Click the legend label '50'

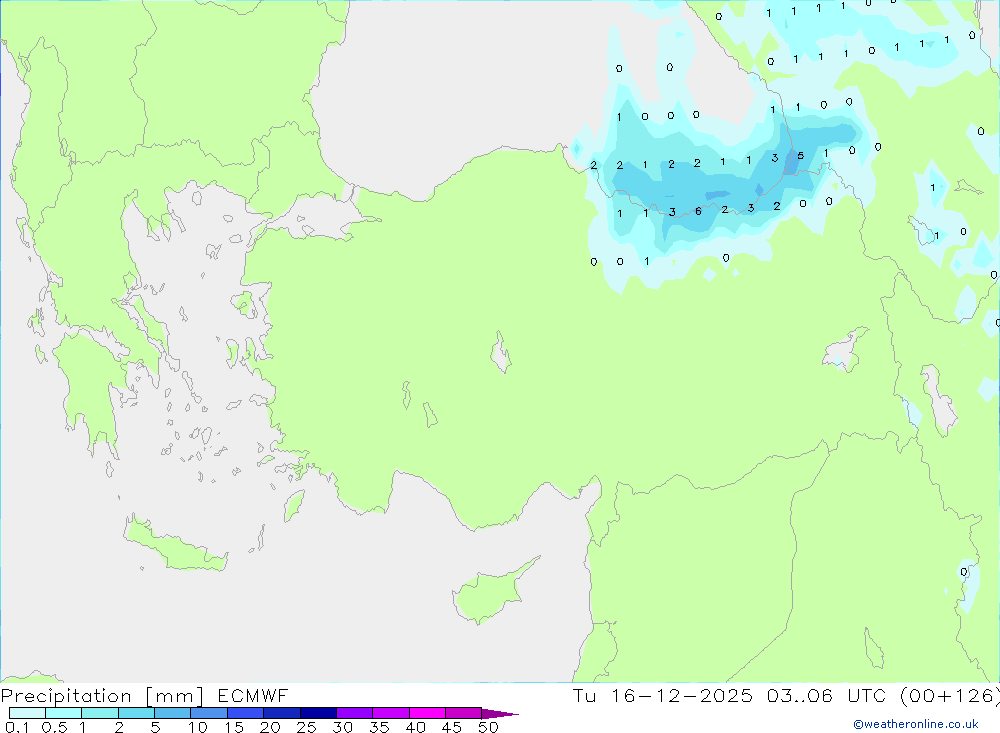click(x=488, y=727)
